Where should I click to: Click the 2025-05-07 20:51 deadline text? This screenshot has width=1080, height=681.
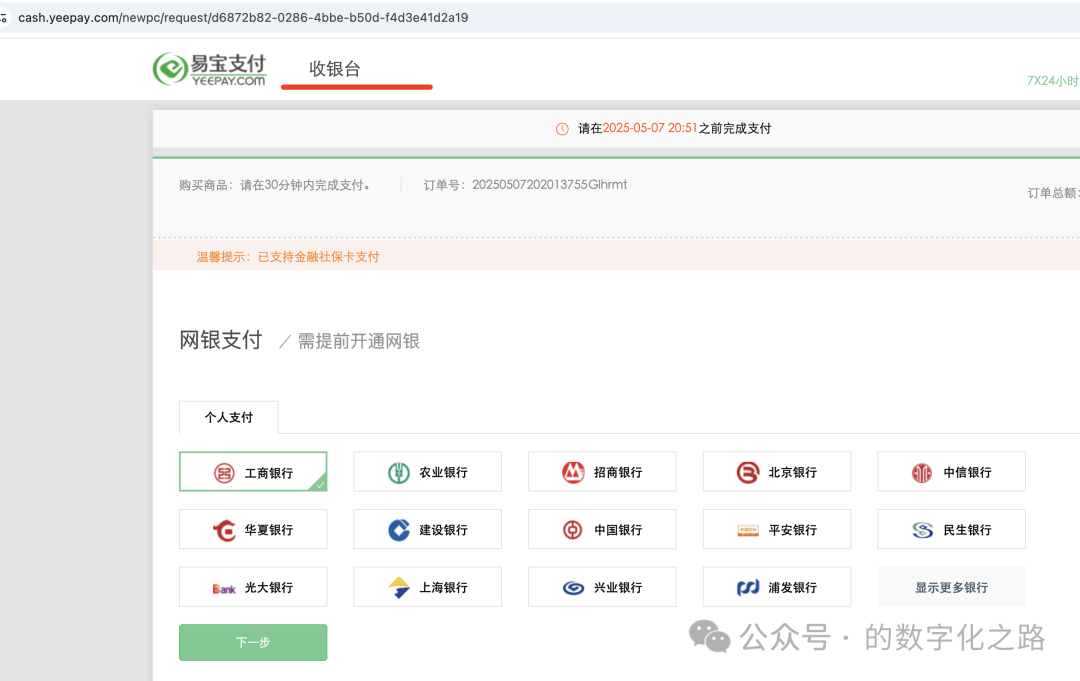coord(650,128)
